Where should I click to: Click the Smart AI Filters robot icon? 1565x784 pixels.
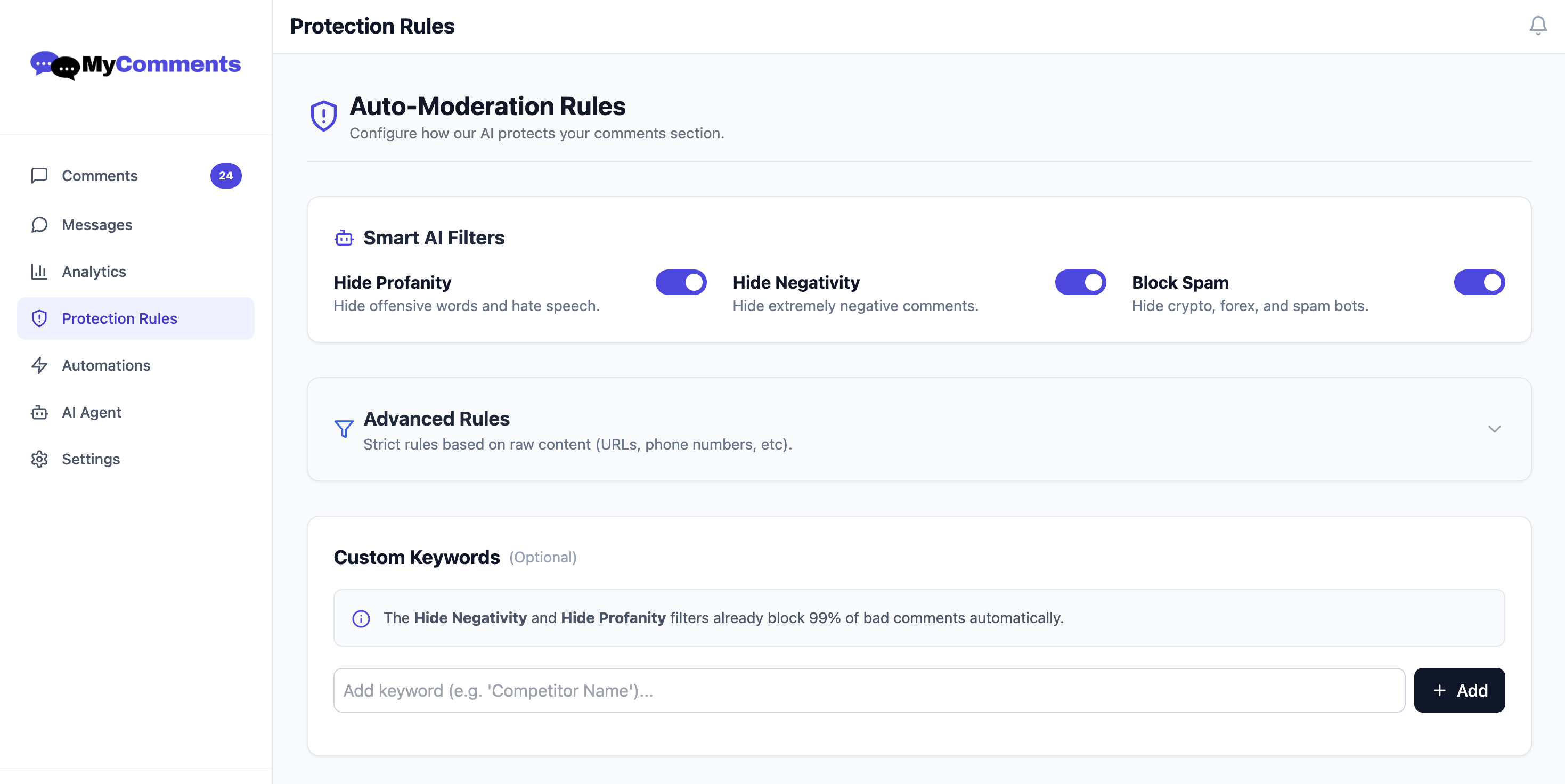tap(344, 238)
